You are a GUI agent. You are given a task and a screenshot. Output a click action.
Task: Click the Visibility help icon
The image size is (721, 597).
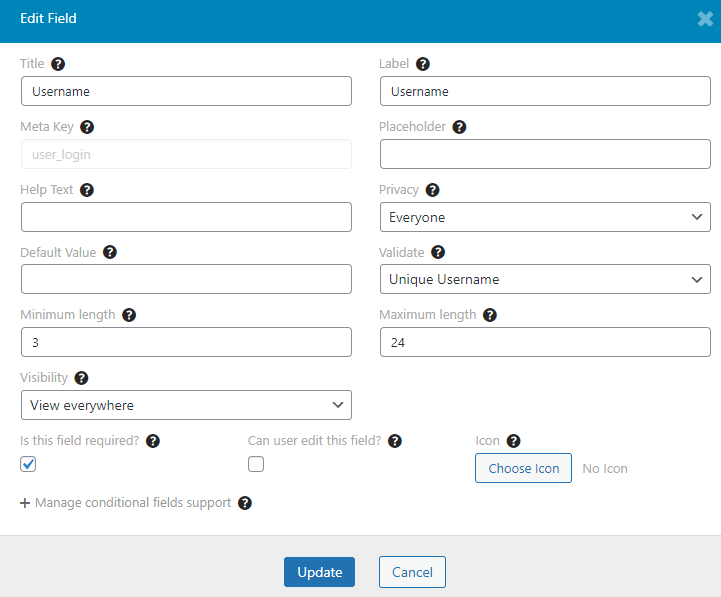[x=81, y=378]
